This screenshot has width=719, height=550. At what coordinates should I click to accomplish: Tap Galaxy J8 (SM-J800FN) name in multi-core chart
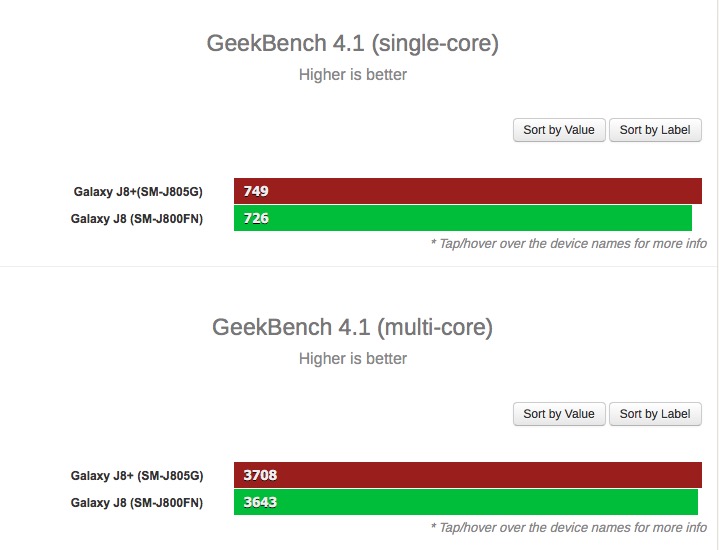coord(137,502)
